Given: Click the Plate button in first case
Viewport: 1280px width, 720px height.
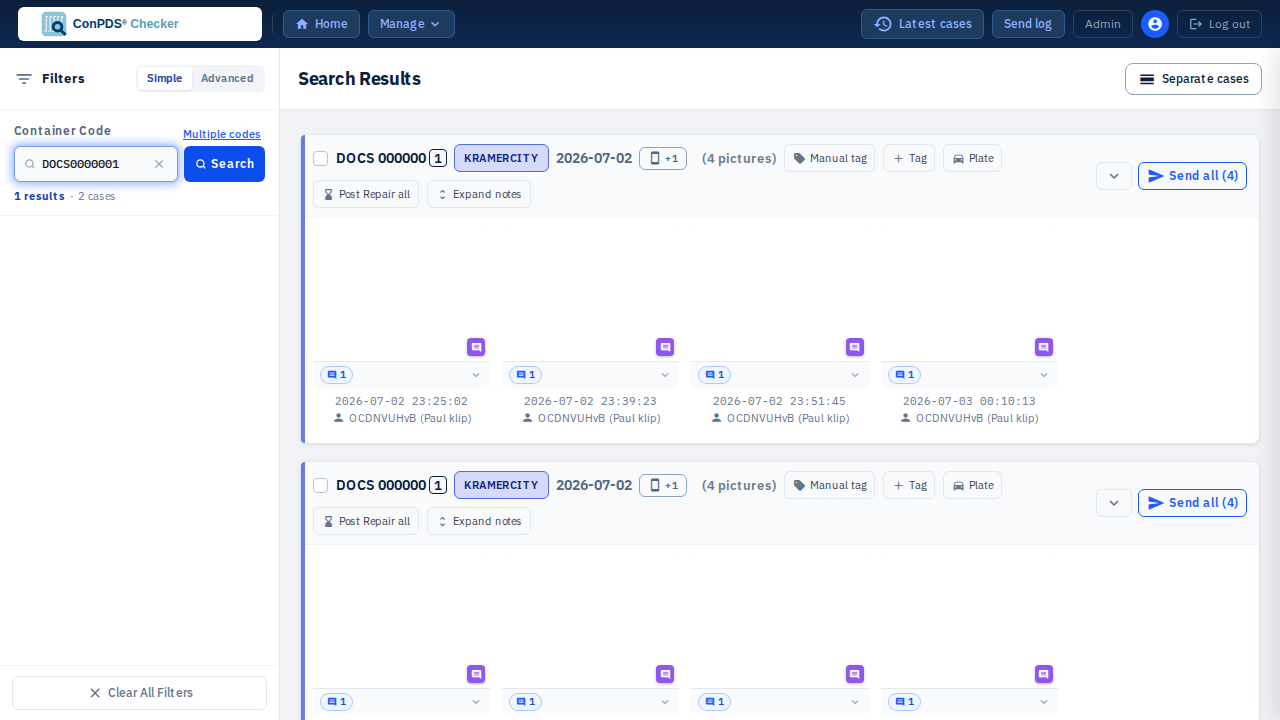Looking at the screenshot, I should tap(972, 158).
